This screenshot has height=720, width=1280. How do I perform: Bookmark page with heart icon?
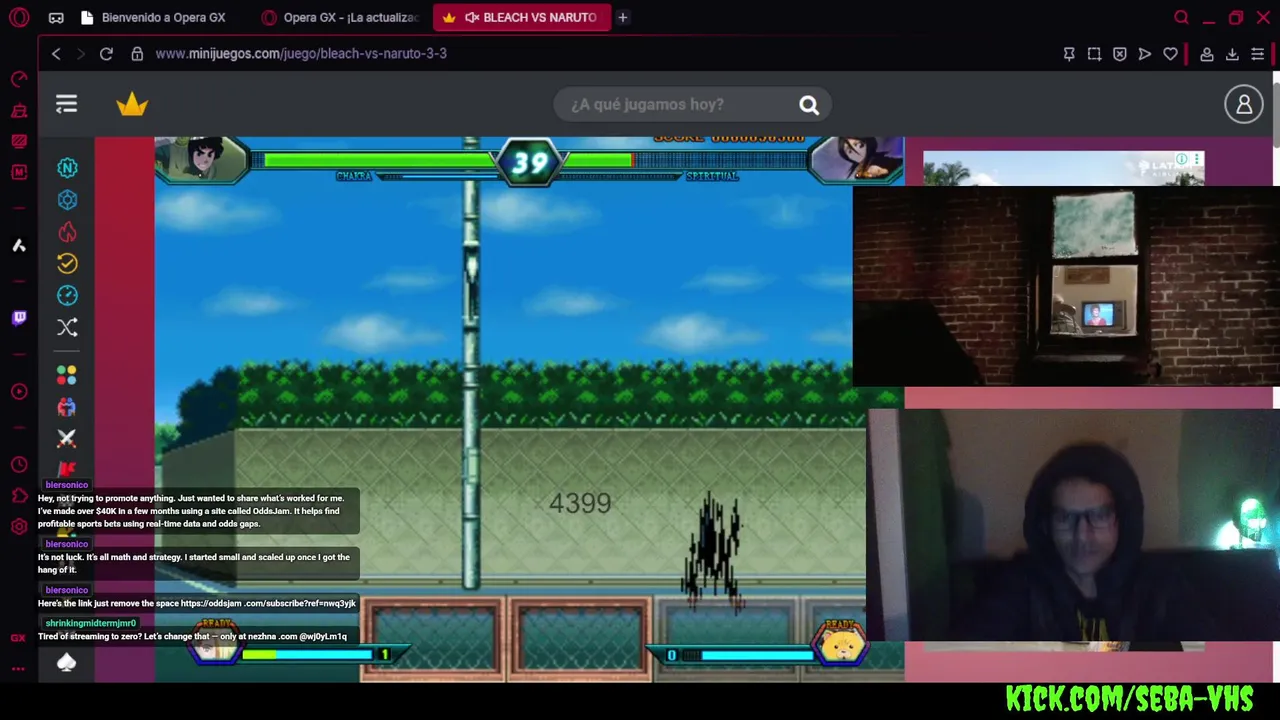click(x=1170, y=54)
